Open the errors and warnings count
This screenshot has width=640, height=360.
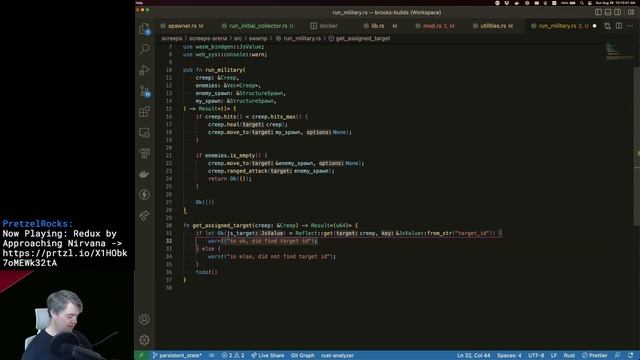[x=233, y=356]
